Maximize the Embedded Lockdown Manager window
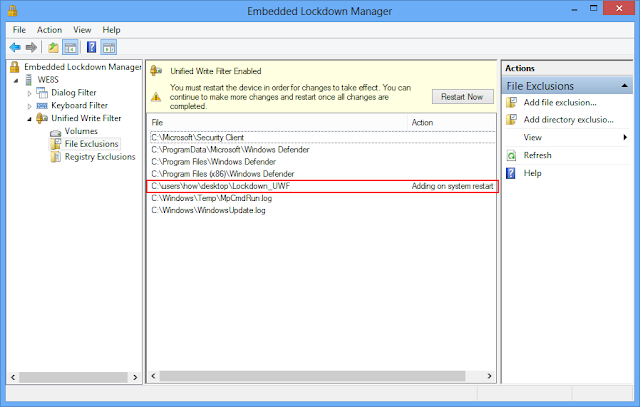Image resolution: width=640 pixels, height=407 pixels. pyautogui.click(x=593, y=8)
